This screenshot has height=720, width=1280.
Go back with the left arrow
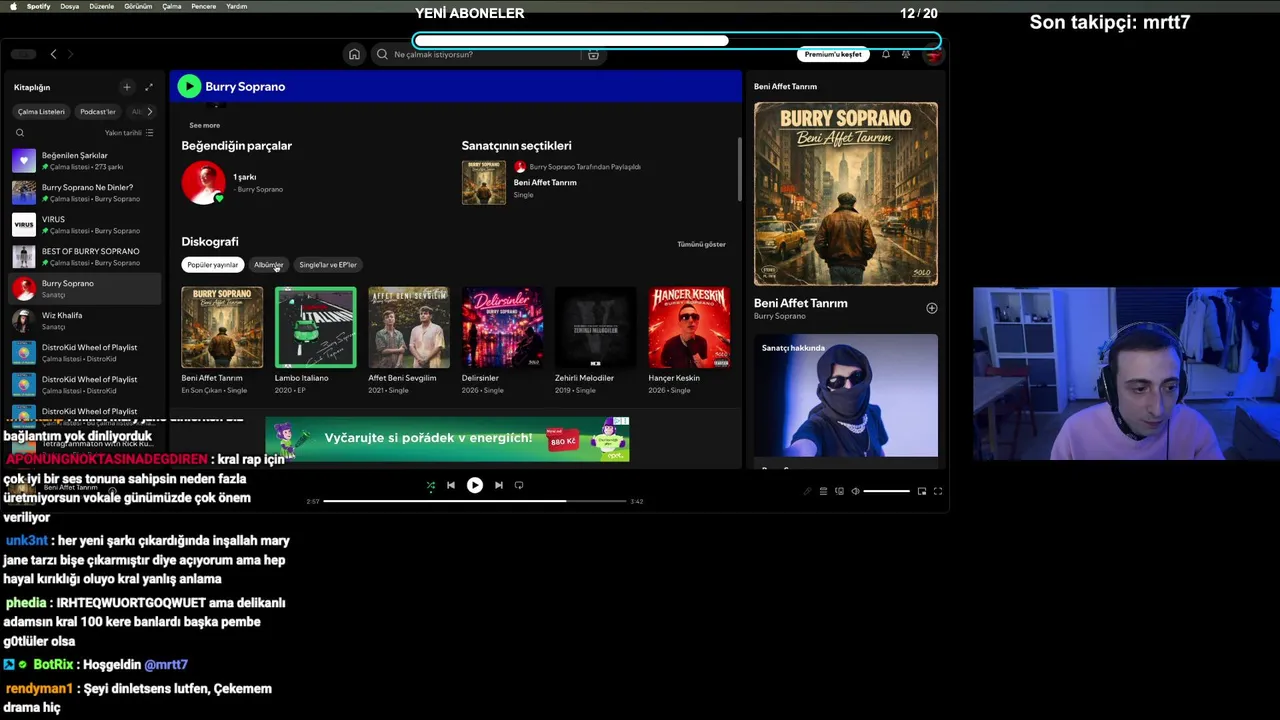tap(53, 54)
